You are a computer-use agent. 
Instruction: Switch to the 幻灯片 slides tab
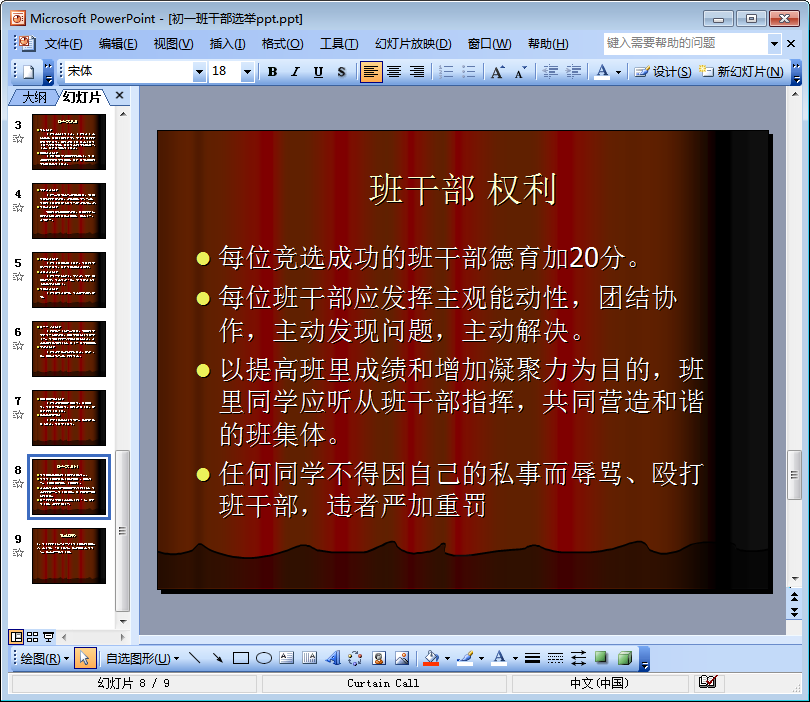tap(82, 97)
